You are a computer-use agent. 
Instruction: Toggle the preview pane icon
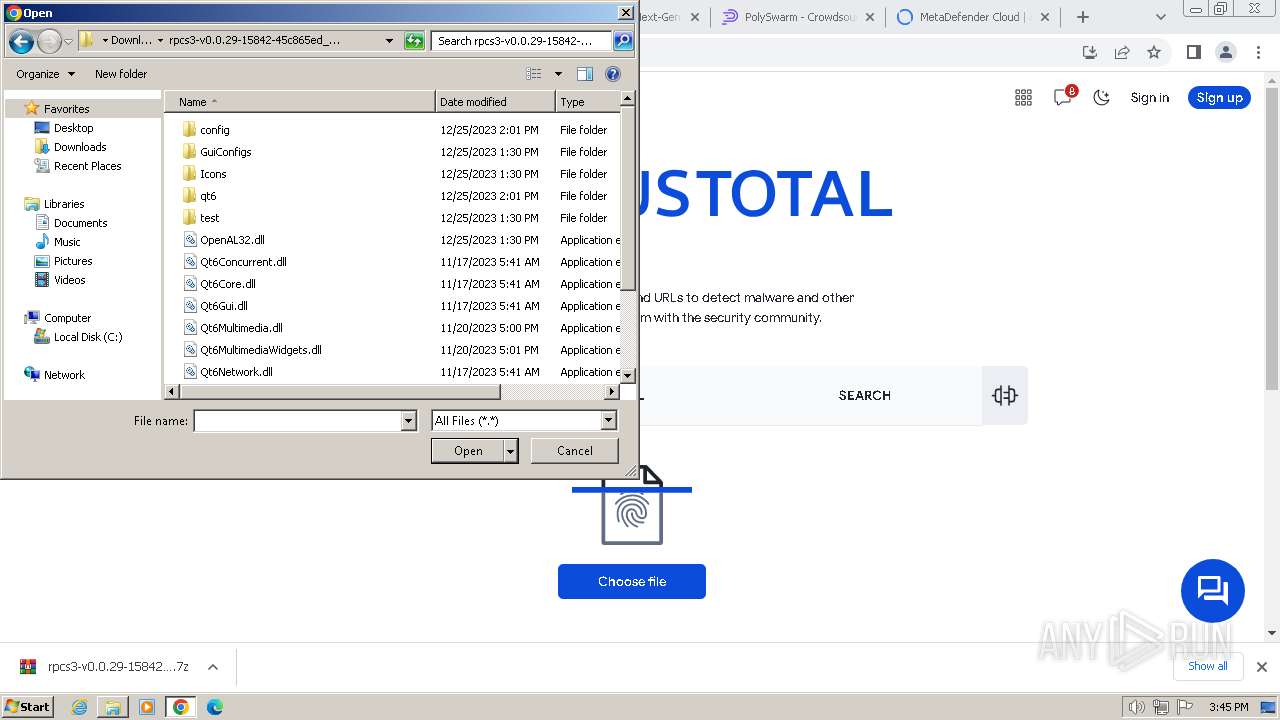pyautogui.click(x=585, y=74)
